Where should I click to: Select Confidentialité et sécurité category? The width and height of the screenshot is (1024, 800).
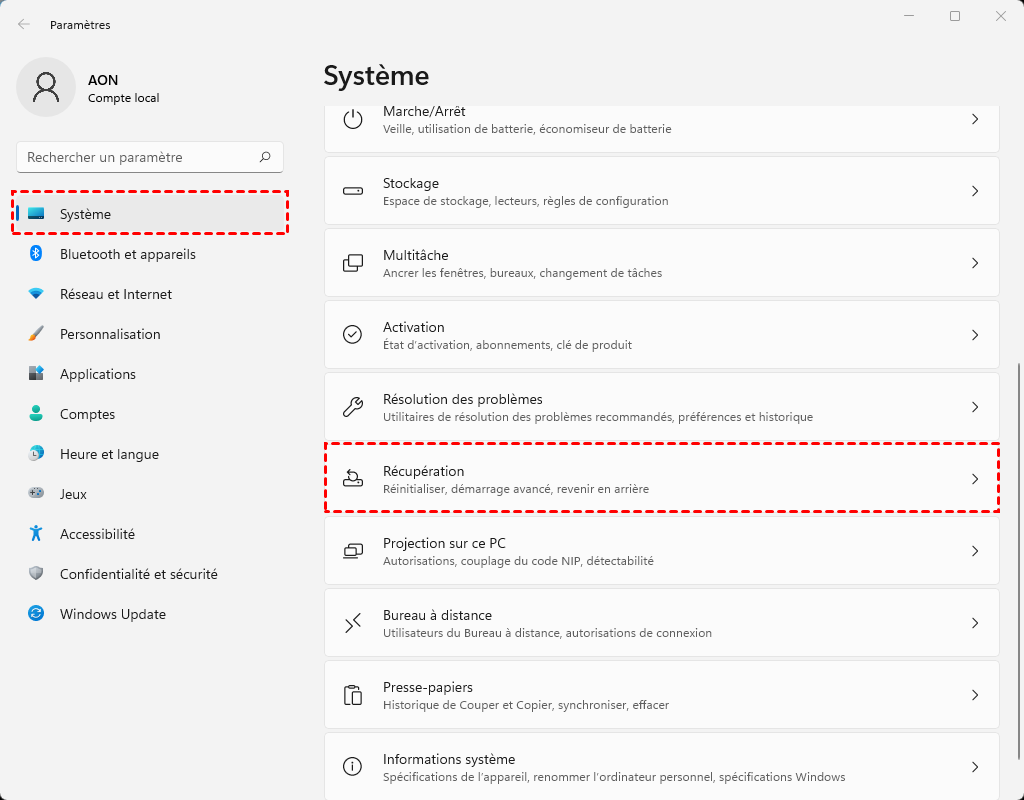click(138, 574)
